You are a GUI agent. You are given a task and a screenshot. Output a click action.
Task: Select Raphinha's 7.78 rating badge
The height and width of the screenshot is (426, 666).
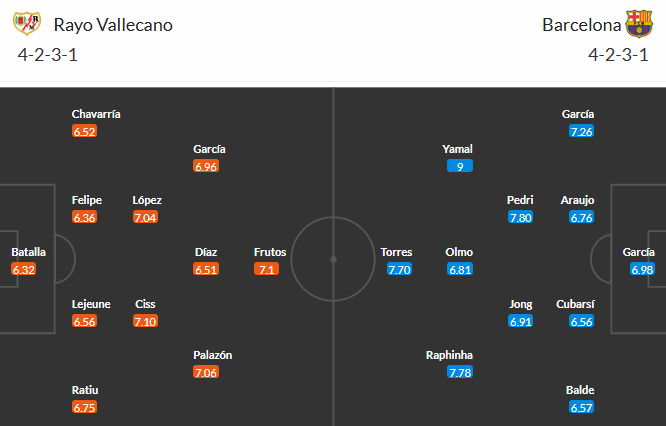(460, 373)
